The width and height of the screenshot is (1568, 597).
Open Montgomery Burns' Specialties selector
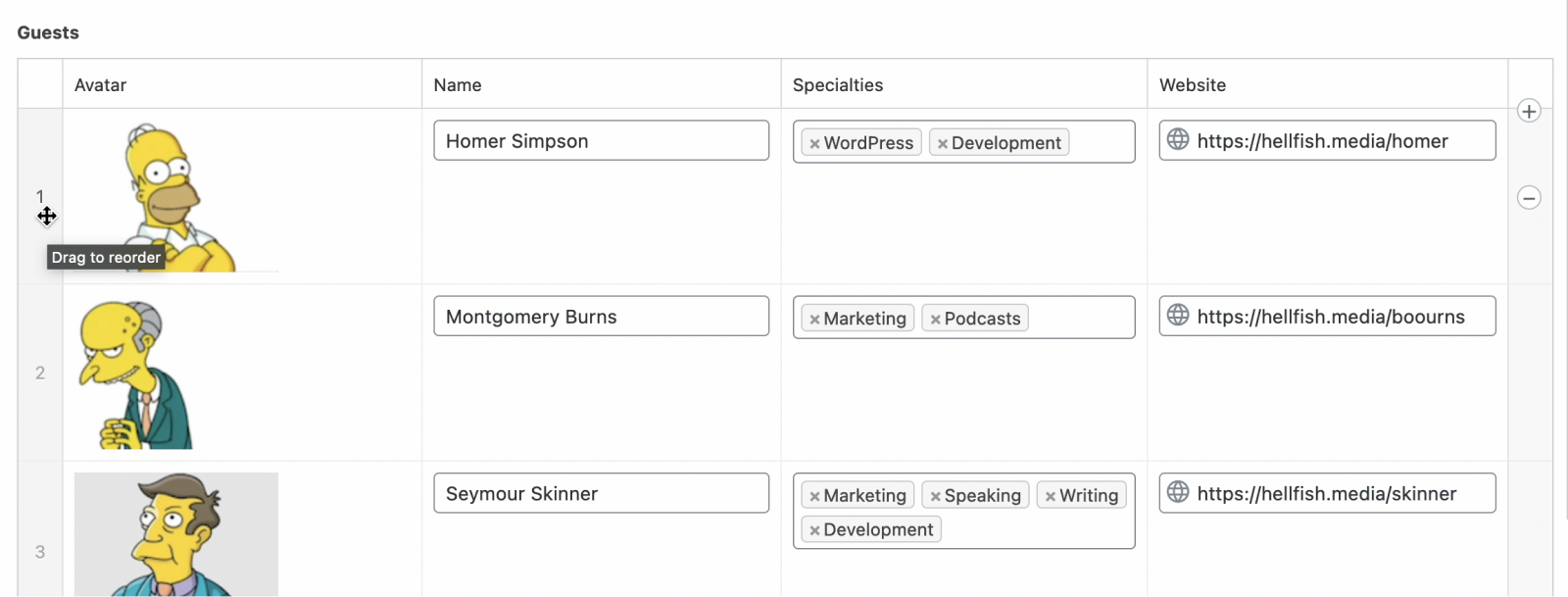pyautogui.click(x=1078, y=317)
